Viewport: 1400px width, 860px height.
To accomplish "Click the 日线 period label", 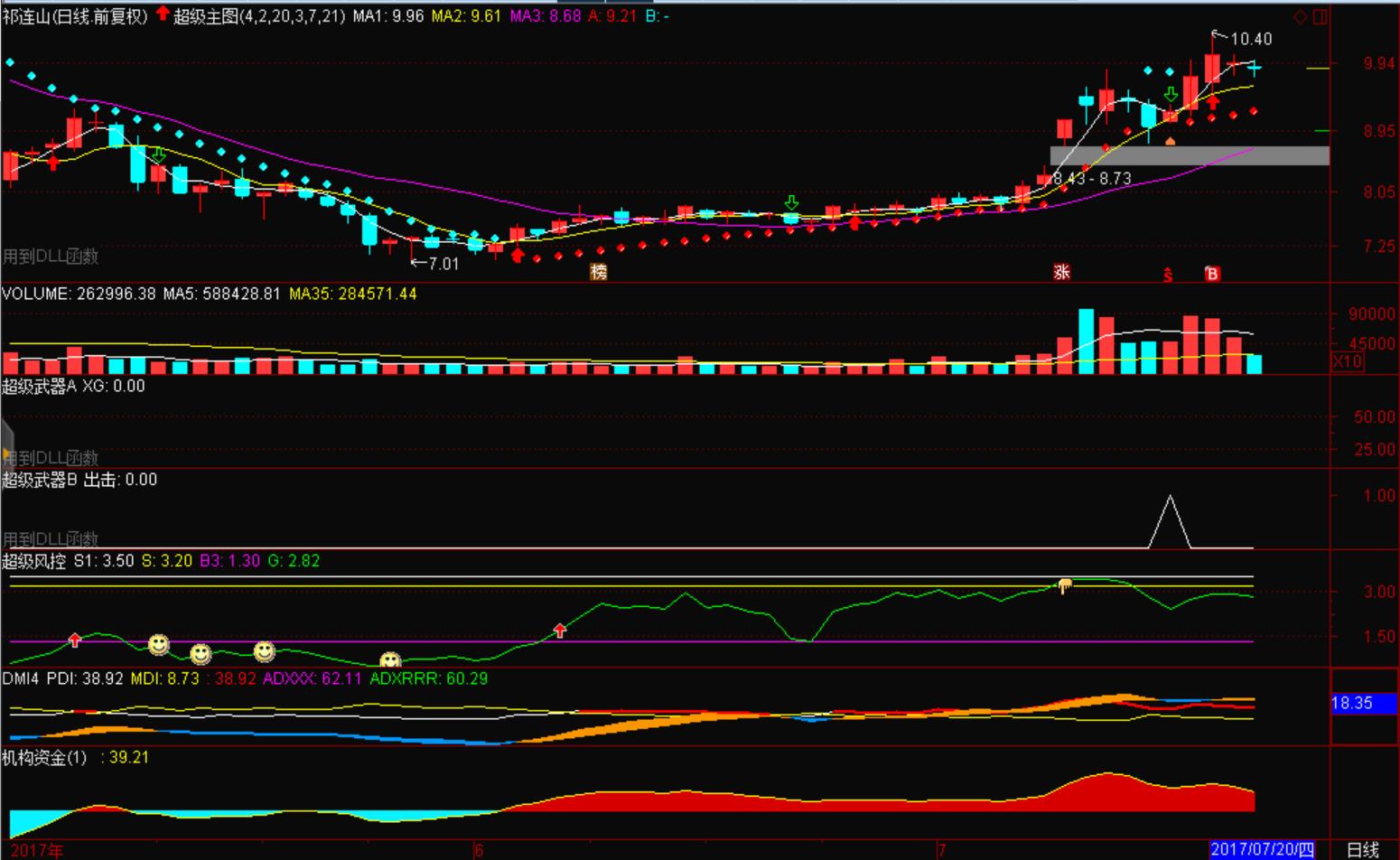I will tap(1363, 849).
